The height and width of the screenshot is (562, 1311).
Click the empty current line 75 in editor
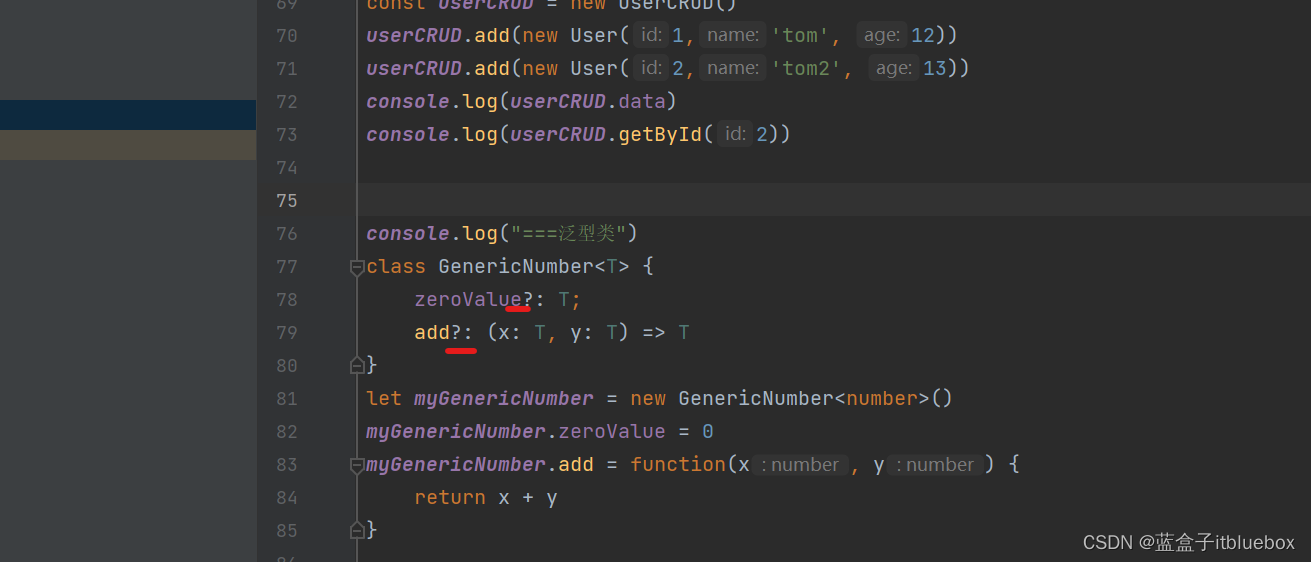834,200
